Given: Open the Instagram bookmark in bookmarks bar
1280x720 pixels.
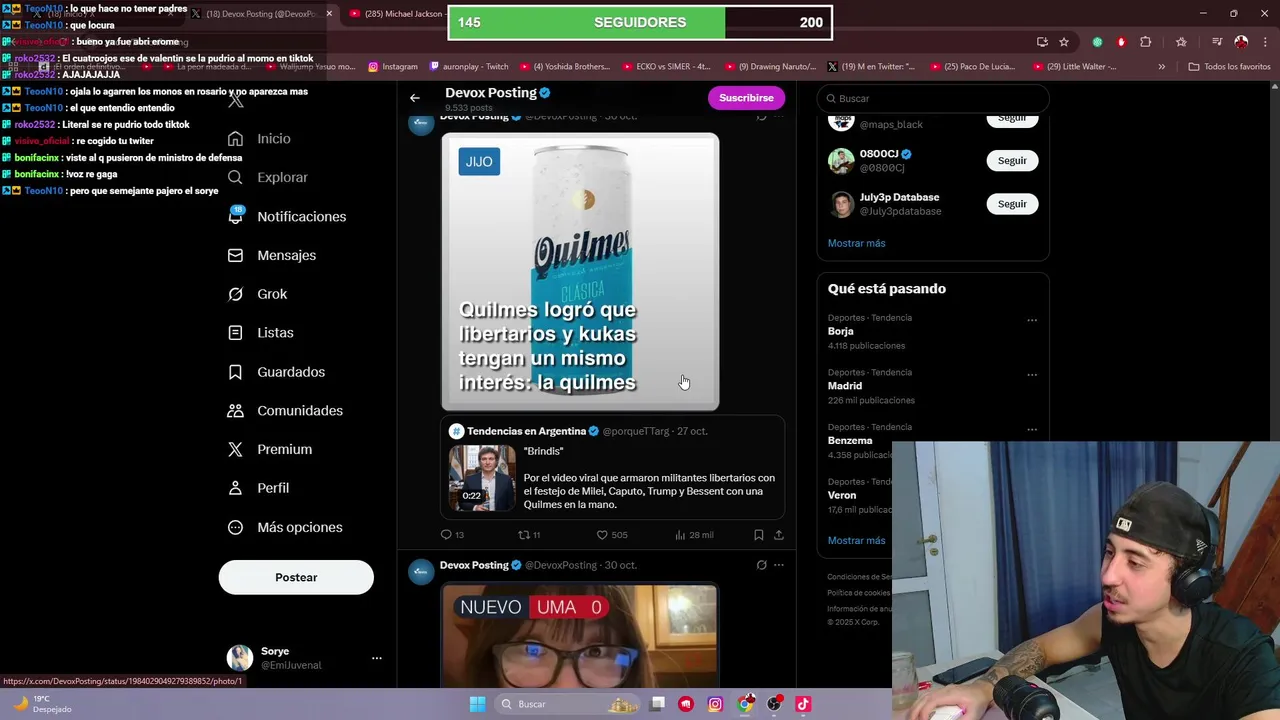Looking at the screenshot, I should tap(393, 67).
